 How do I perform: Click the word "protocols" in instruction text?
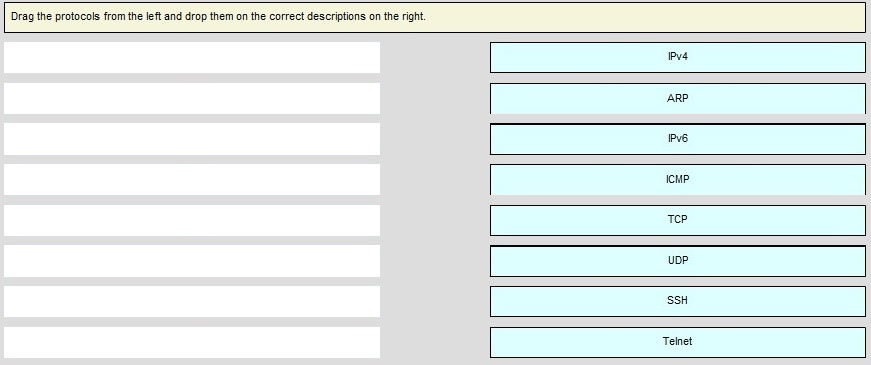[78, 17]
